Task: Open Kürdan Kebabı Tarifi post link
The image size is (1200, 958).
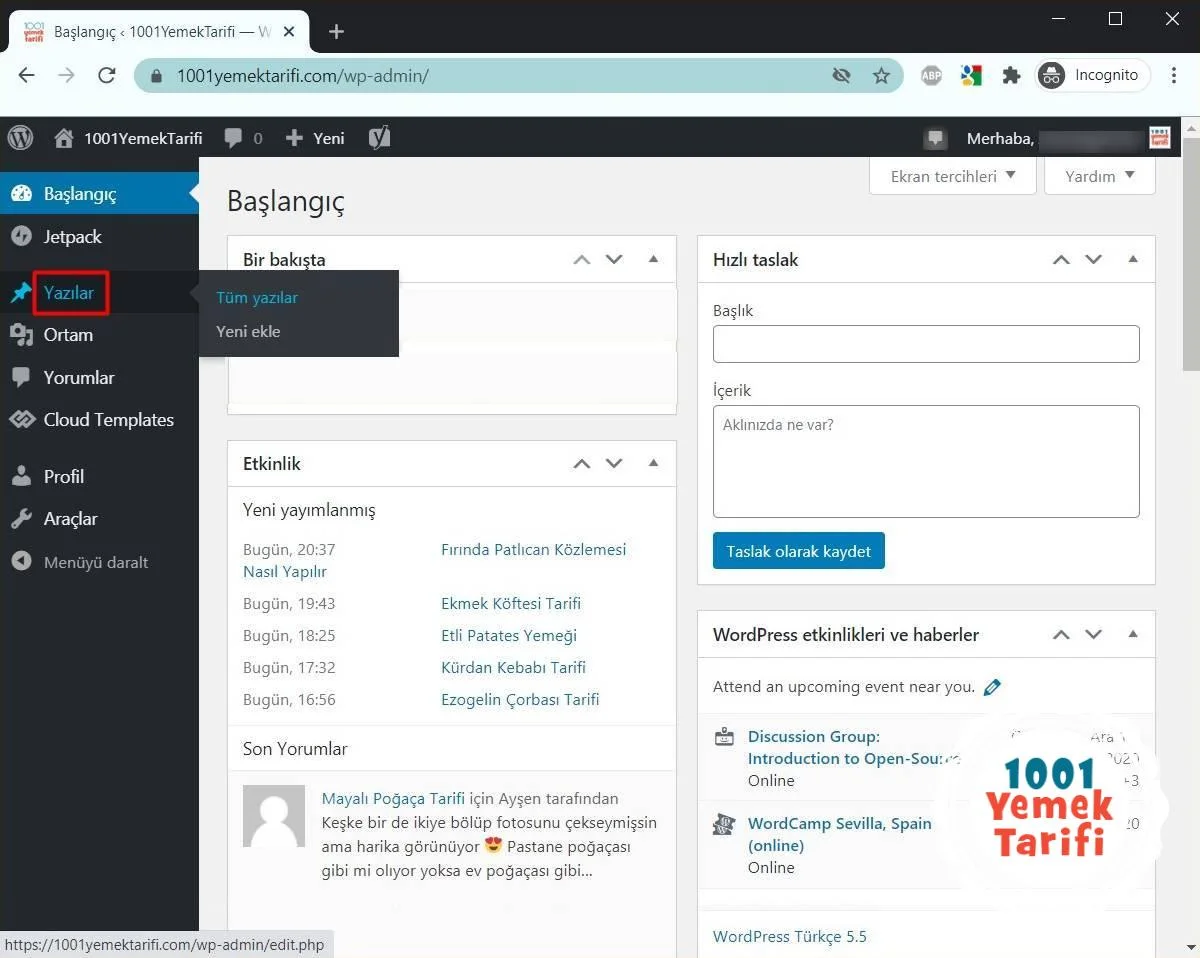Action: coord(513,668)
